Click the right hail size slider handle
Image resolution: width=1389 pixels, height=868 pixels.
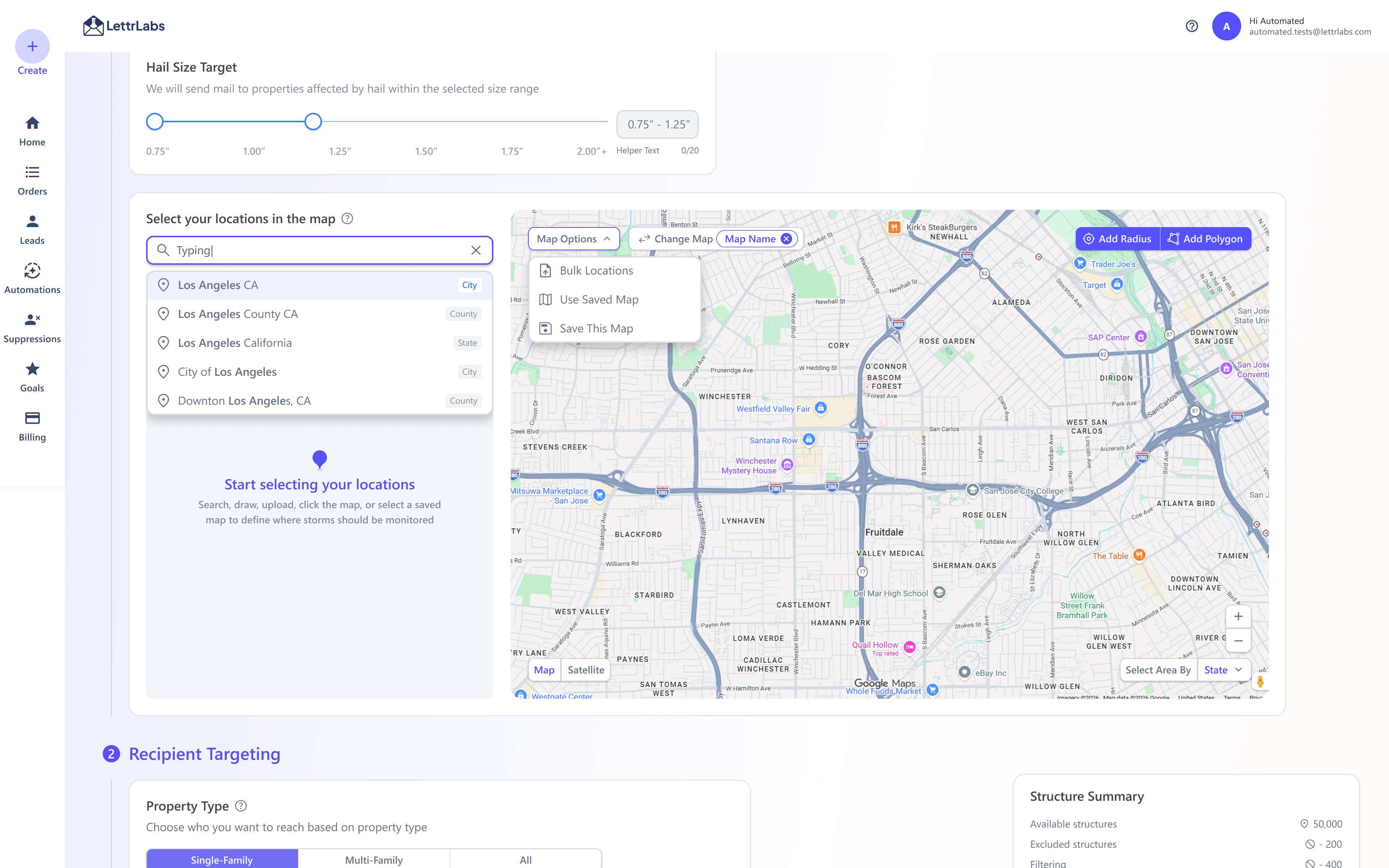coord(313,122)
